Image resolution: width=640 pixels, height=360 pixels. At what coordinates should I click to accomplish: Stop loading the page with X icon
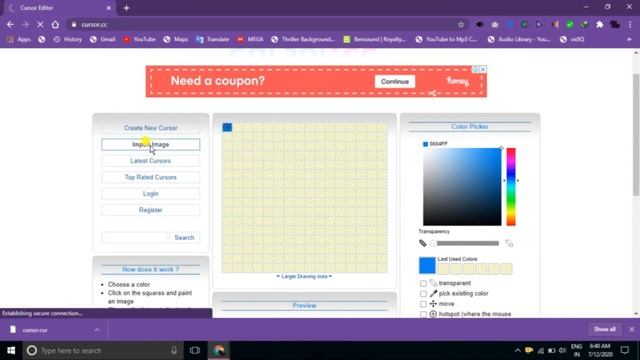pos(40,24)
